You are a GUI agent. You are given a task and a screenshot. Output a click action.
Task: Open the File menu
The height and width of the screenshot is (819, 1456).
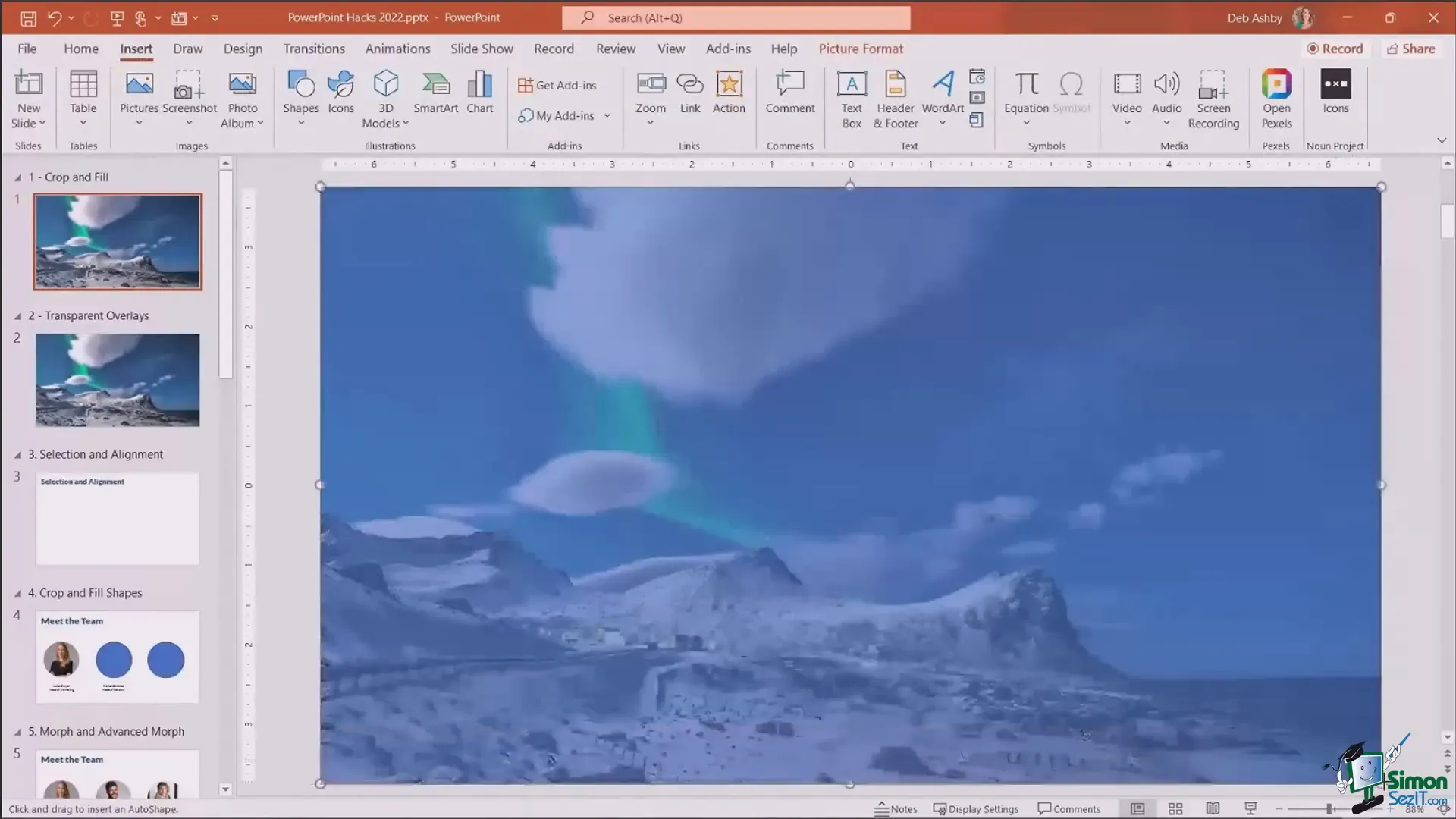point(27,49)
